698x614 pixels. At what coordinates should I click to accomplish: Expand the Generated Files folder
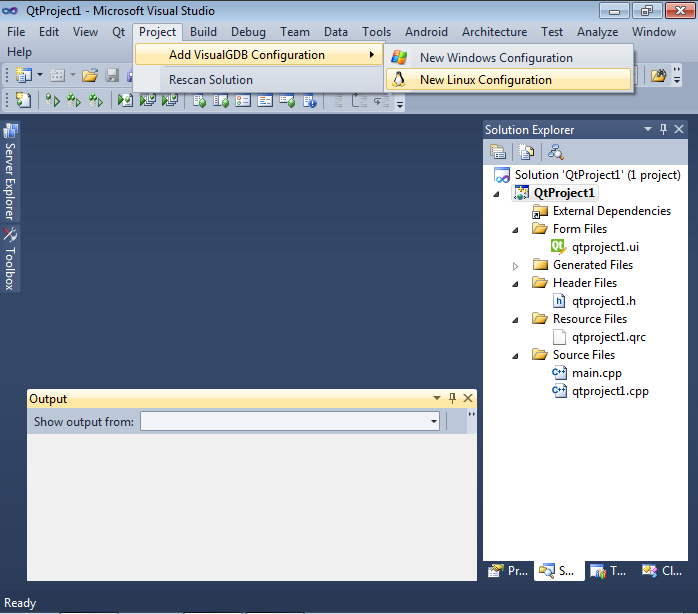tap(515, 266)
